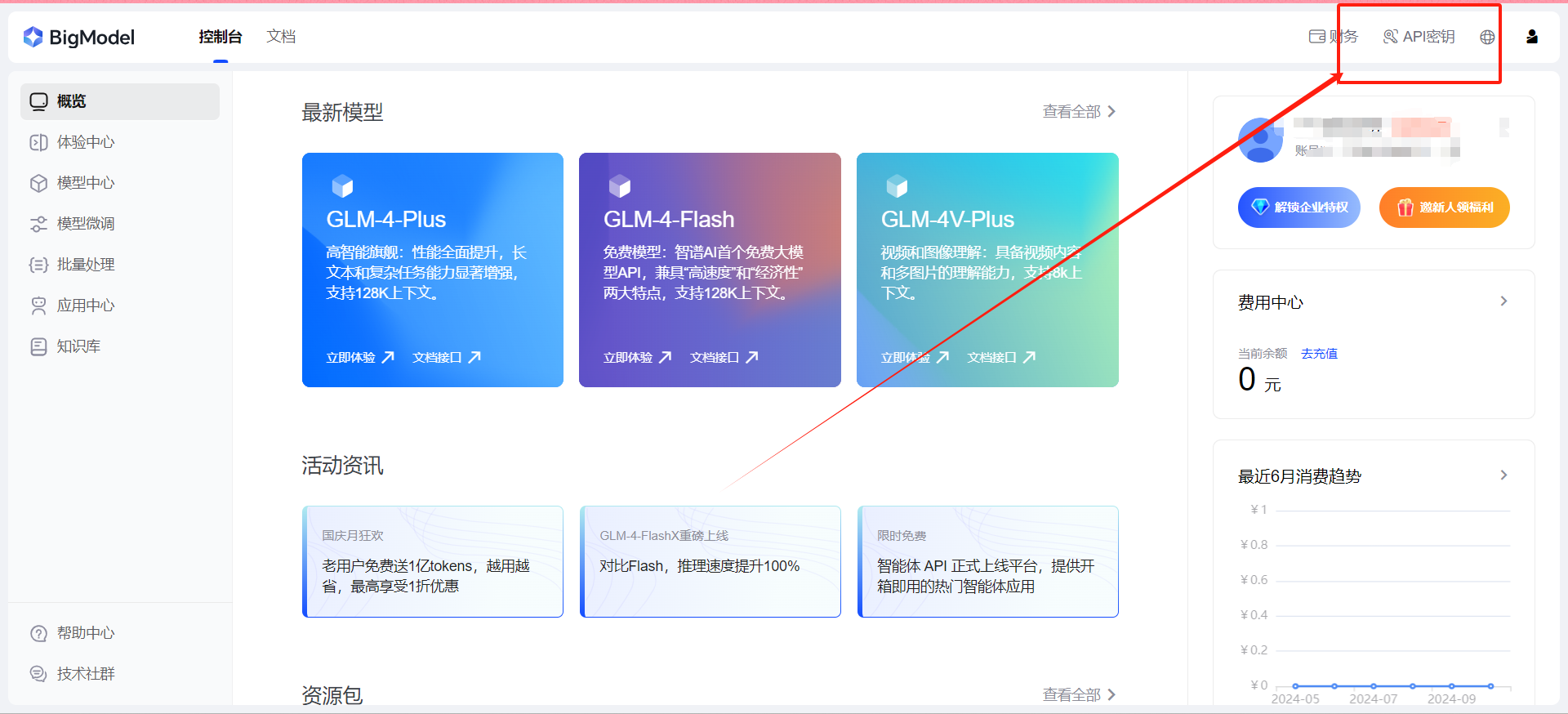Open the 控制台 tab
The width and height of the screenshot is (1568, 714).
[x=220, y=37]
